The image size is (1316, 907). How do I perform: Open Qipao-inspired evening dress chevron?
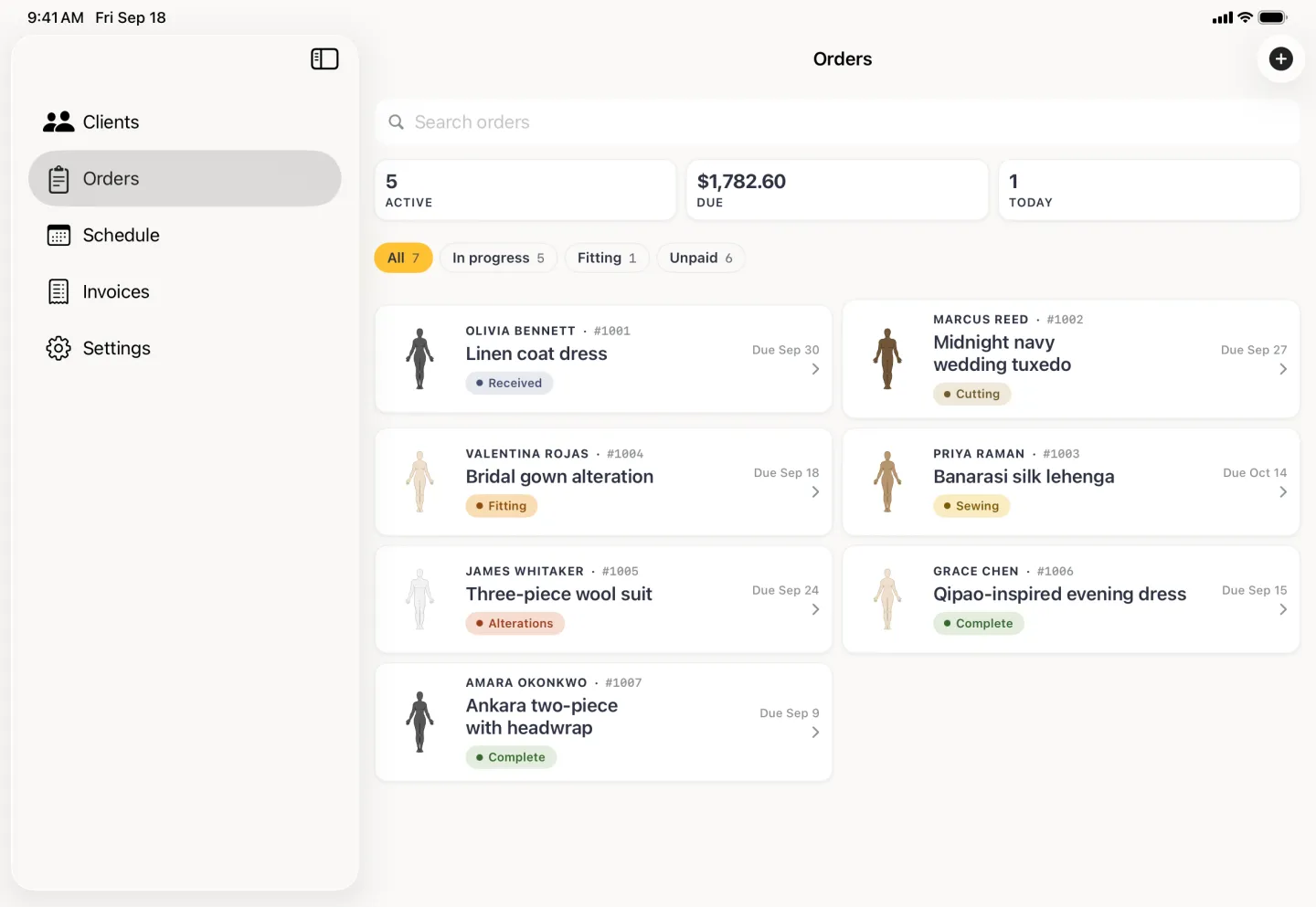pos(1283,609)
